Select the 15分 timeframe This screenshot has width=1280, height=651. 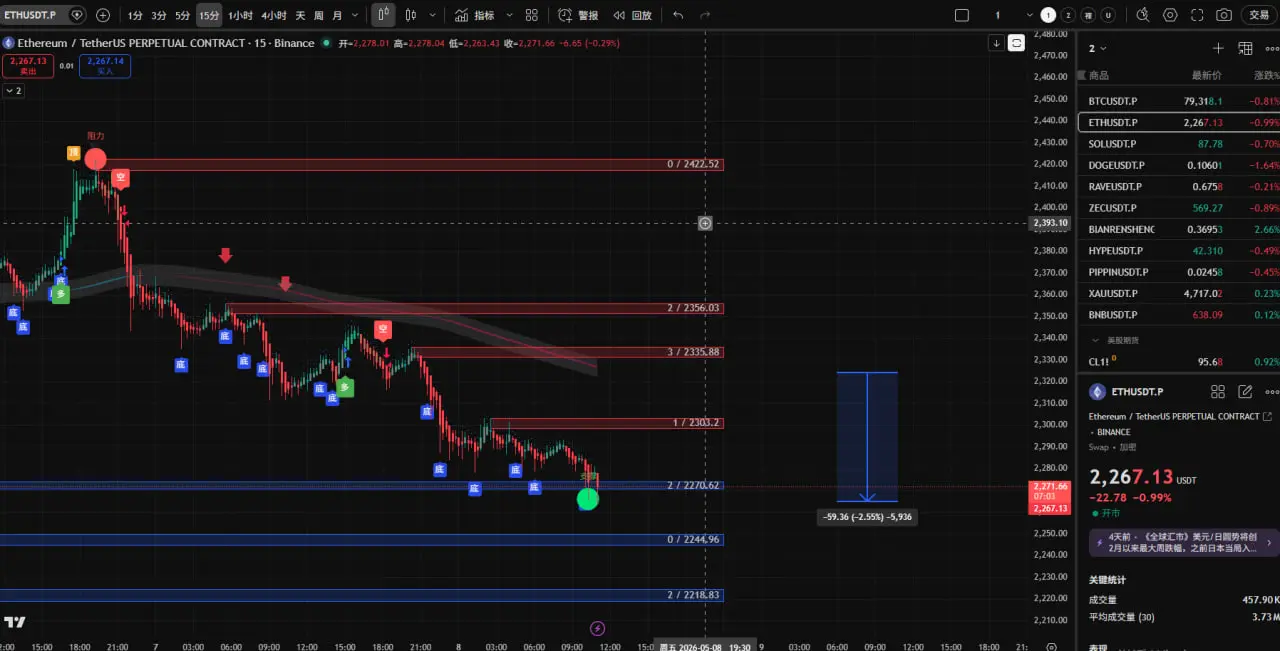pos(209,15)
